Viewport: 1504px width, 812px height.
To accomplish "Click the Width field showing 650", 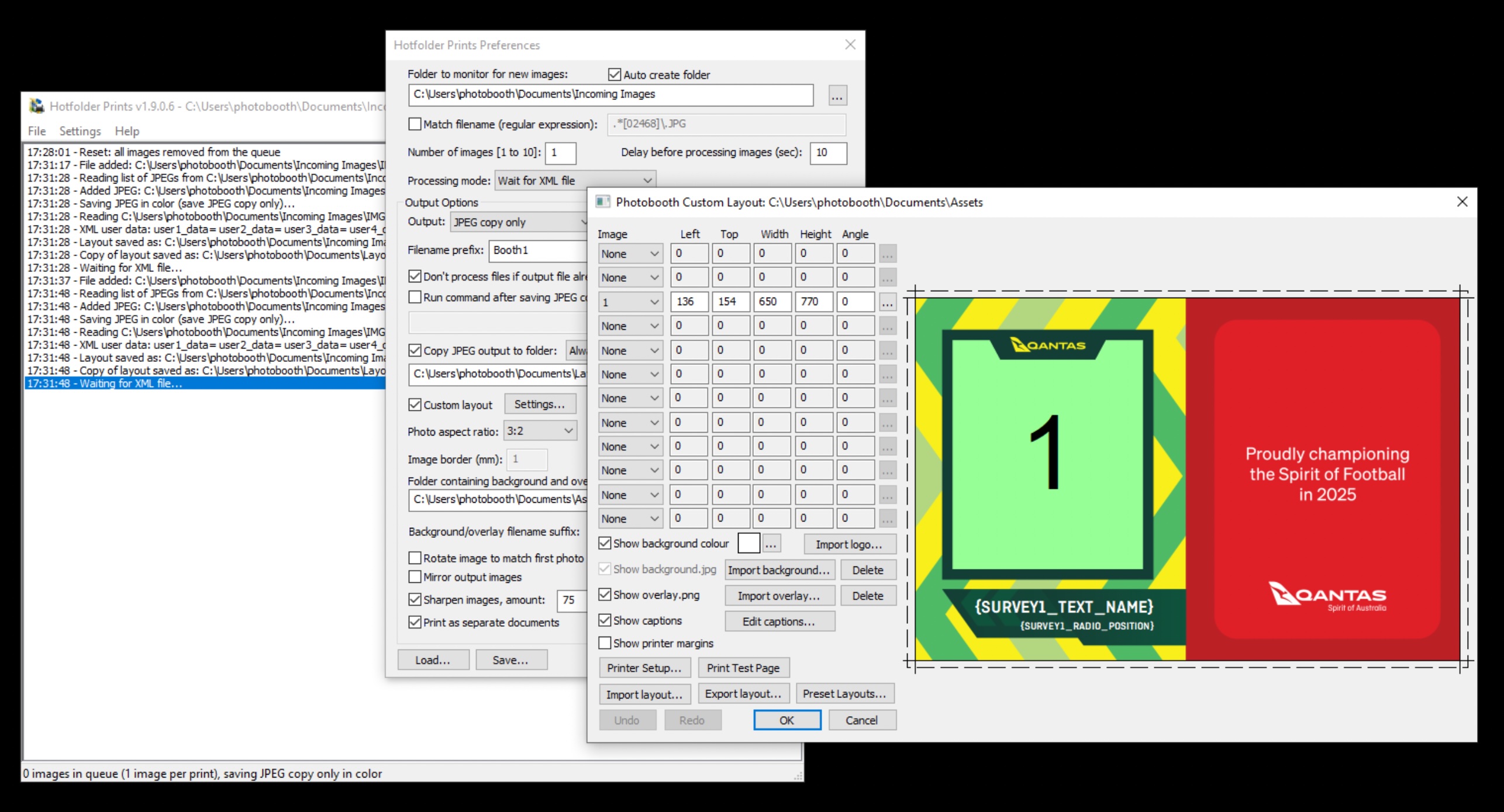I will (772, 302).
